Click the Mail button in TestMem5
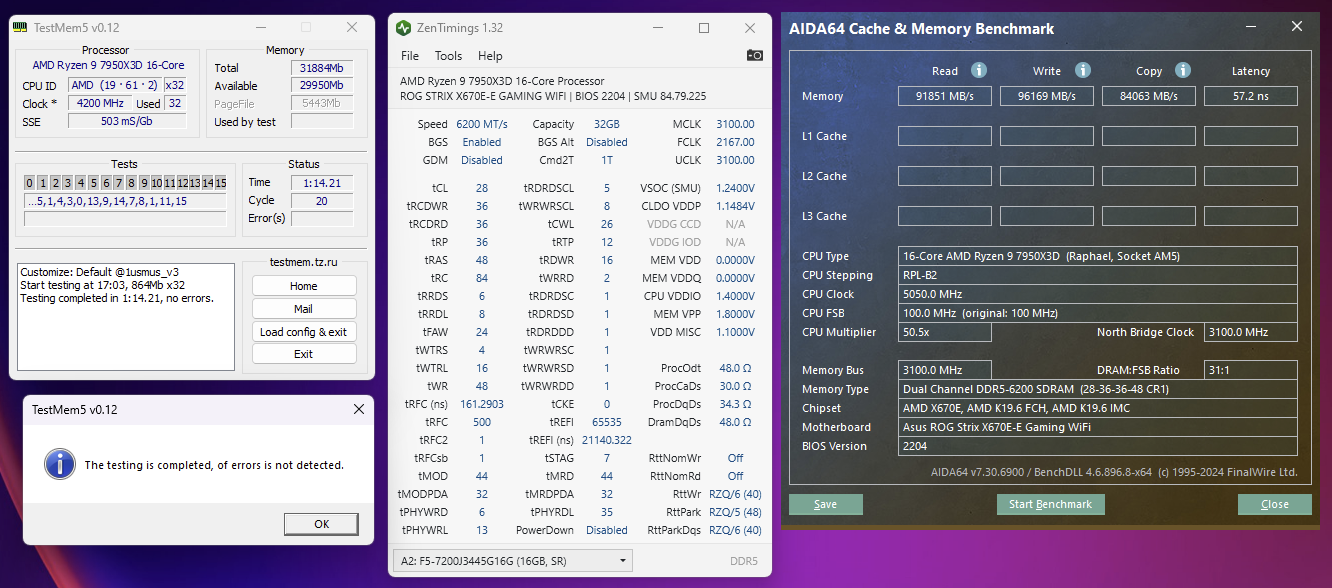The image size is (1332, 588). tap(304, 309)
